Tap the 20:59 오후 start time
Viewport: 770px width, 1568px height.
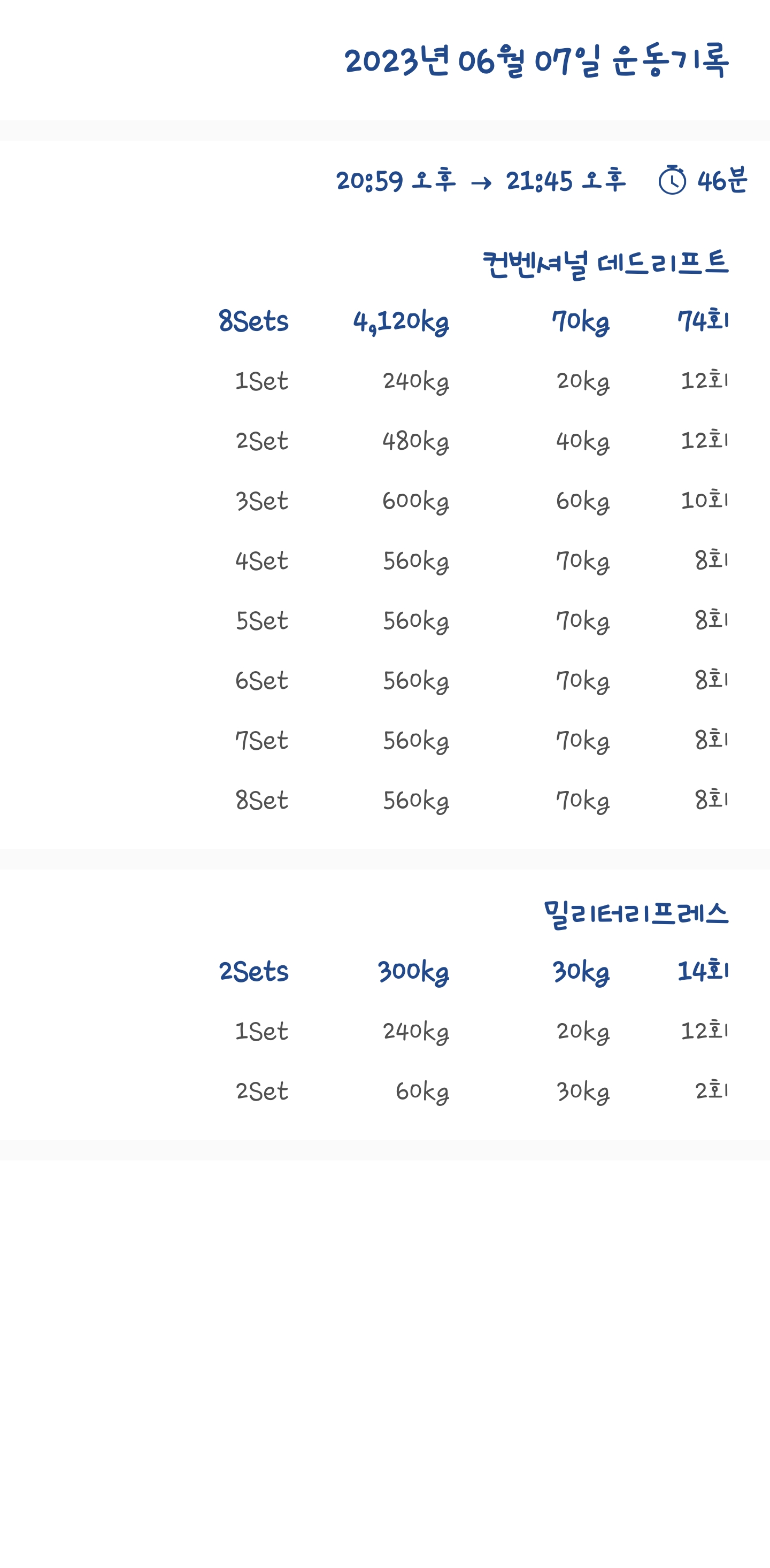tap(396, 181)
